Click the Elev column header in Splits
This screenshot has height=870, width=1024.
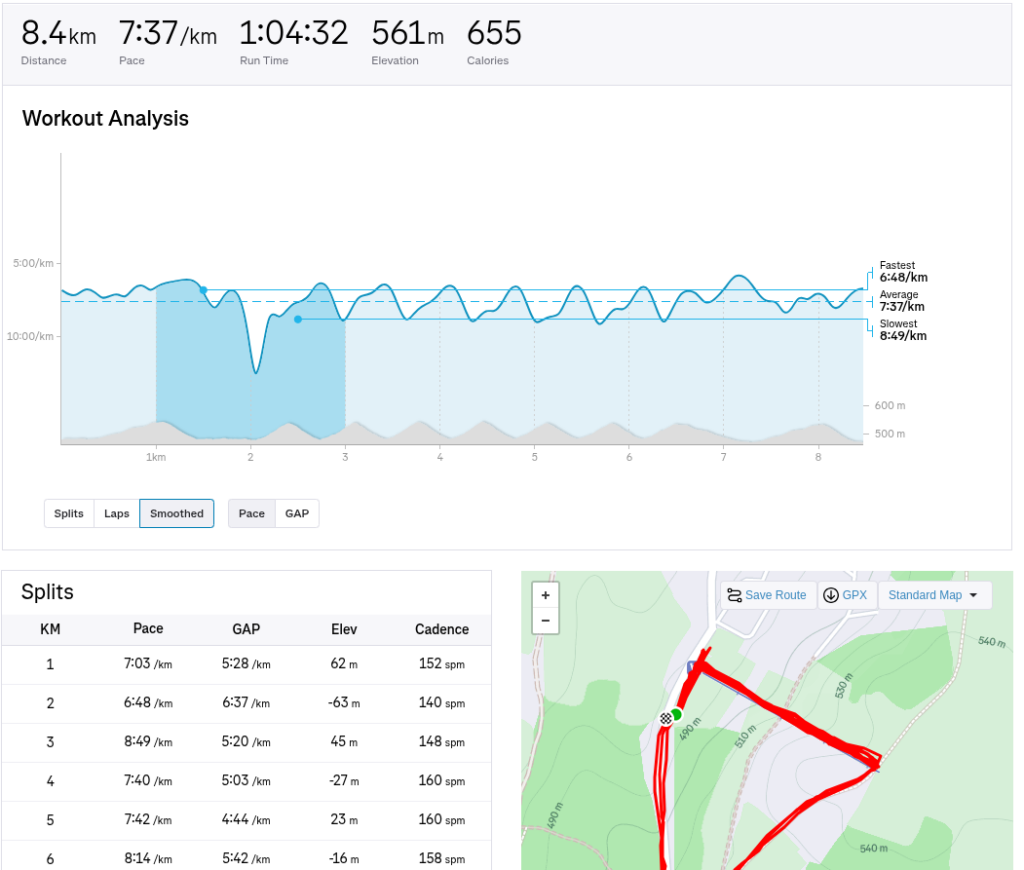point(344,629)
